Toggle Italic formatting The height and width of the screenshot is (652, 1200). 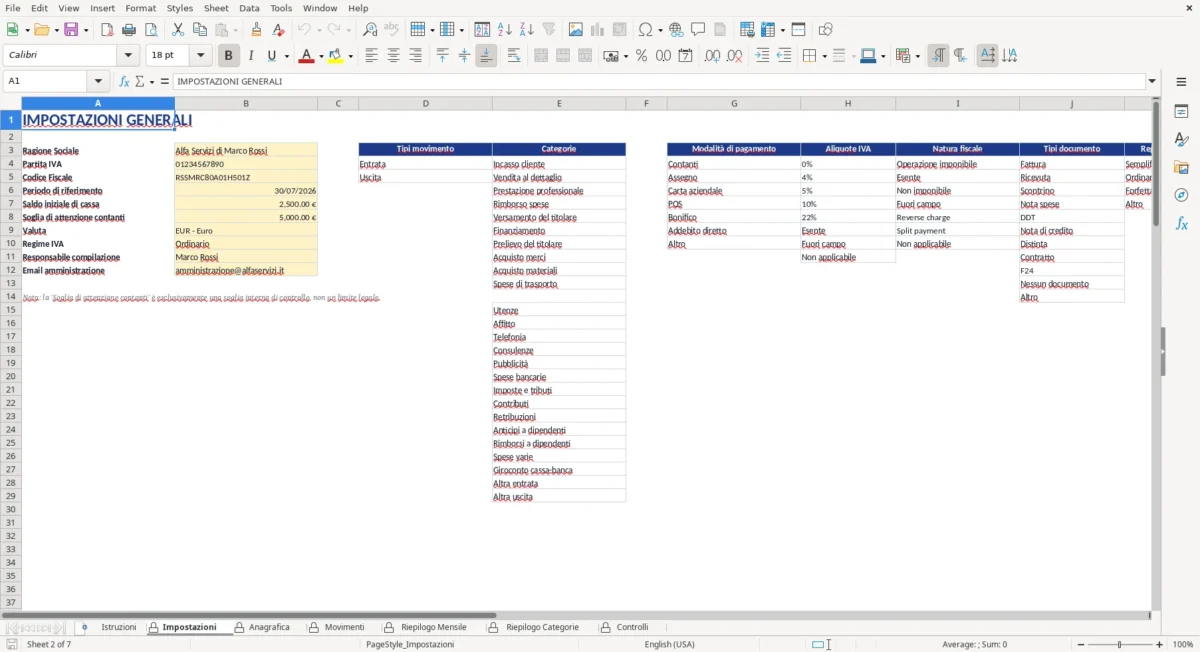pos(251,56)
